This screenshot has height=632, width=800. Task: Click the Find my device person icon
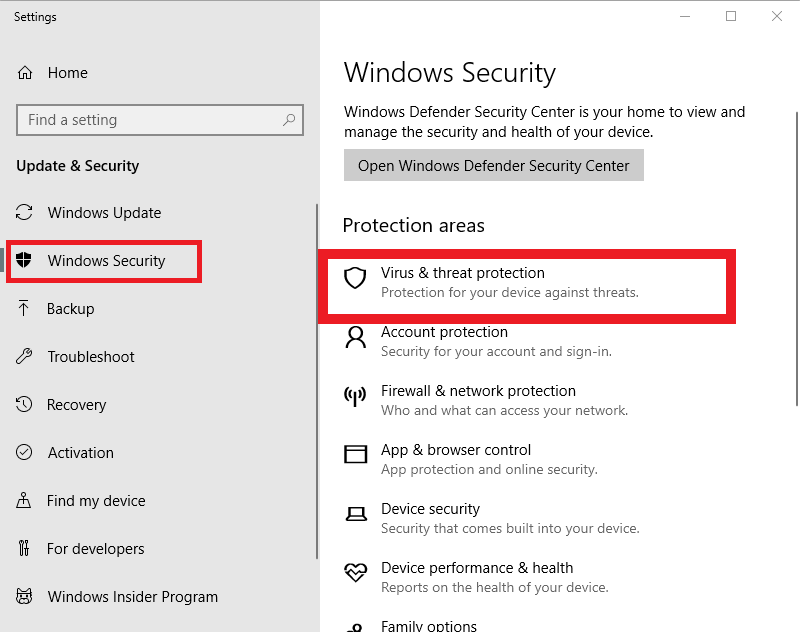25,501
